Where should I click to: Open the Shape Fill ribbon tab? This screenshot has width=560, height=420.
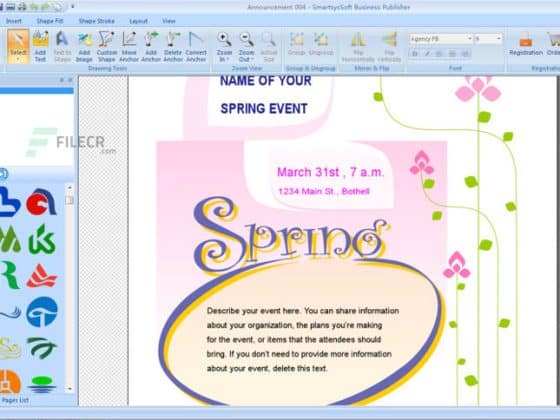50,21
